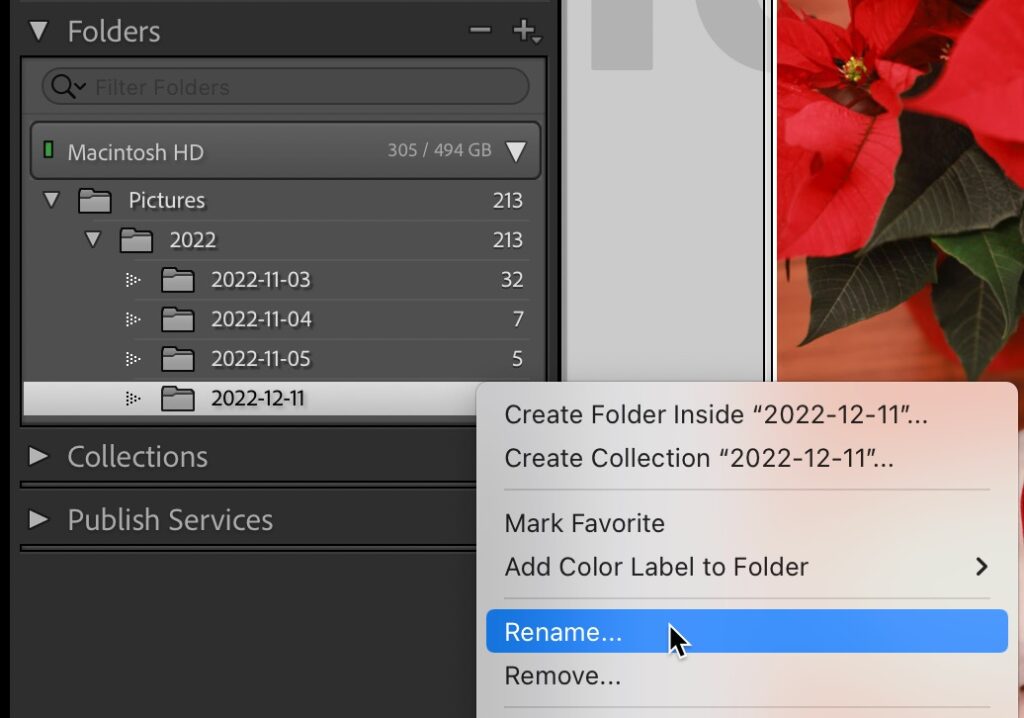Expand the Publish Services panel
Viewport: 1024px width, 718px height.
click(x=39, y=520)
